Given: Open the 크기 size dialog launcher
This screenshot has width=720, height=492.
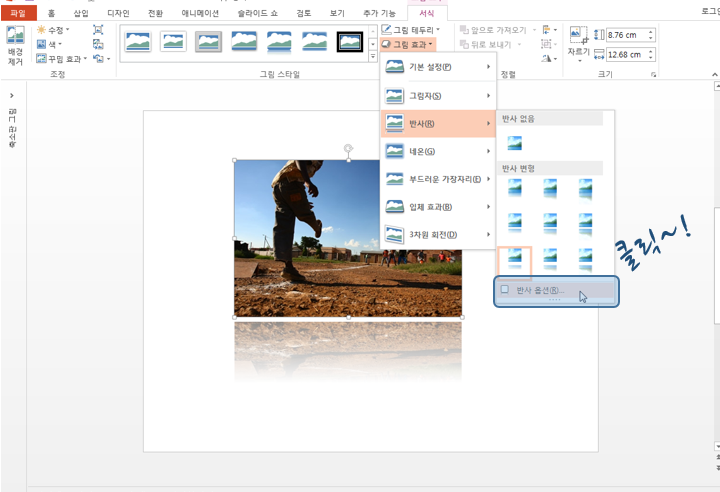Looking at the screenshot, I should [x=653, y=74].
